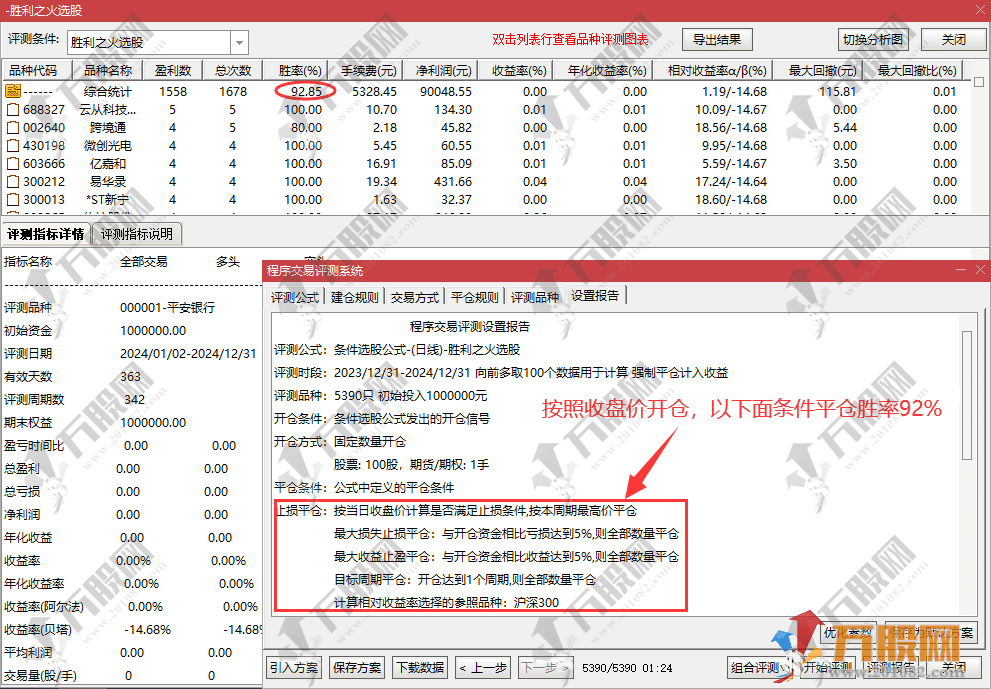
Task: Click the 431.66 net profit cell
Action: pyautogui.click(x=453, y=181)
